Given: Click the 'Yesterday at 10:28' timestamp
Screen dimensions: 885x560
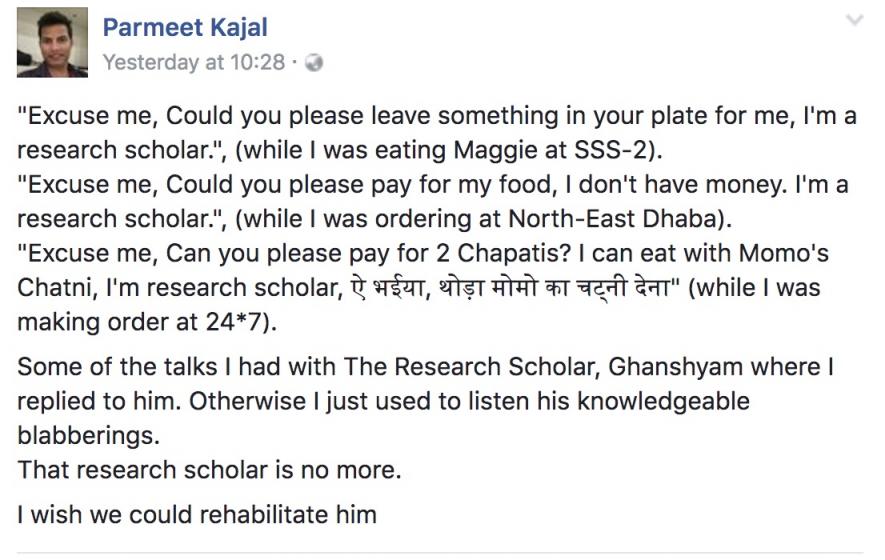Looking at the screenshot, I should click(193, 62).
